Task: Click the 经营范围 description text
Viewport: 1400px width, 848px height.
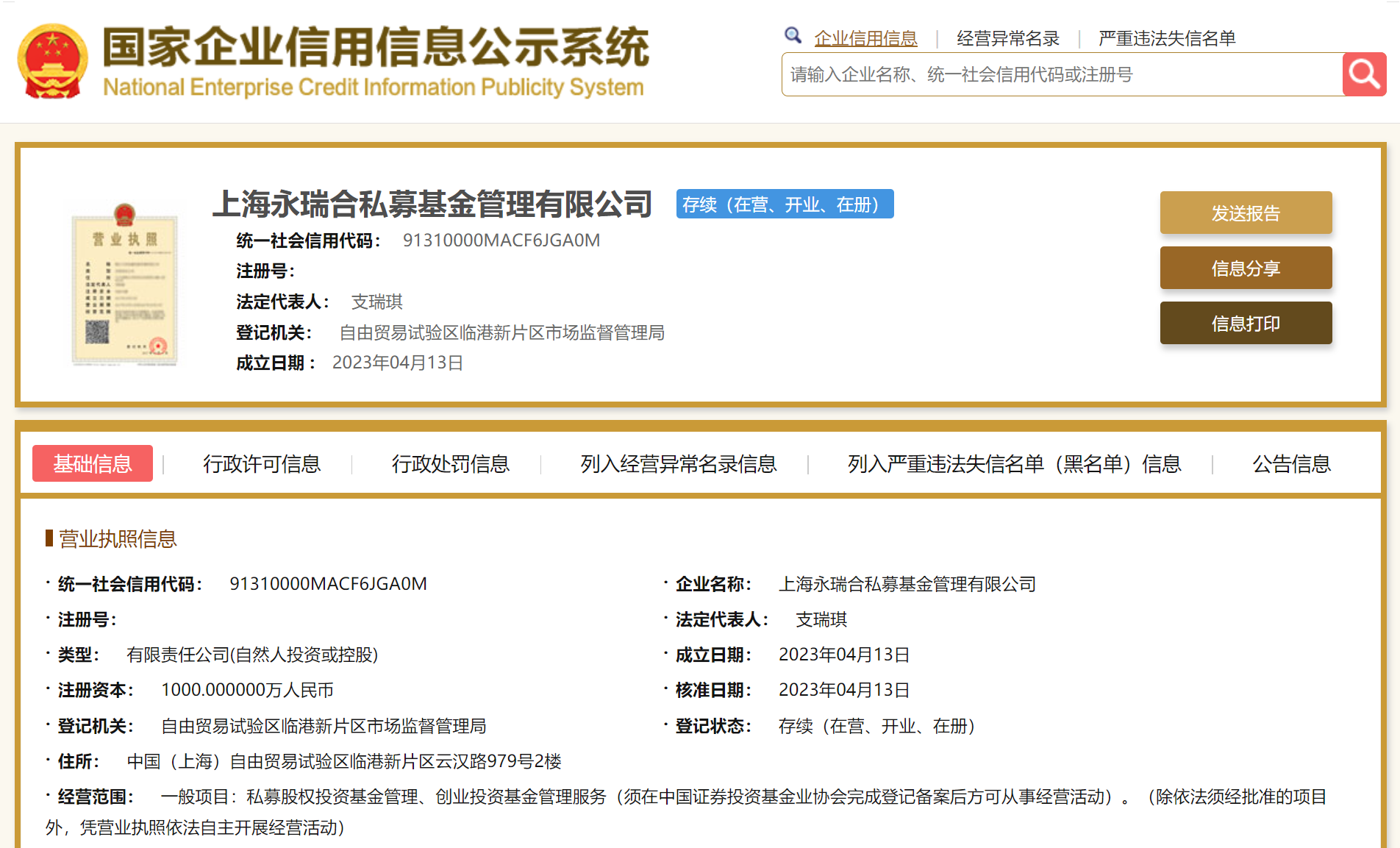Action: [686, 812]
